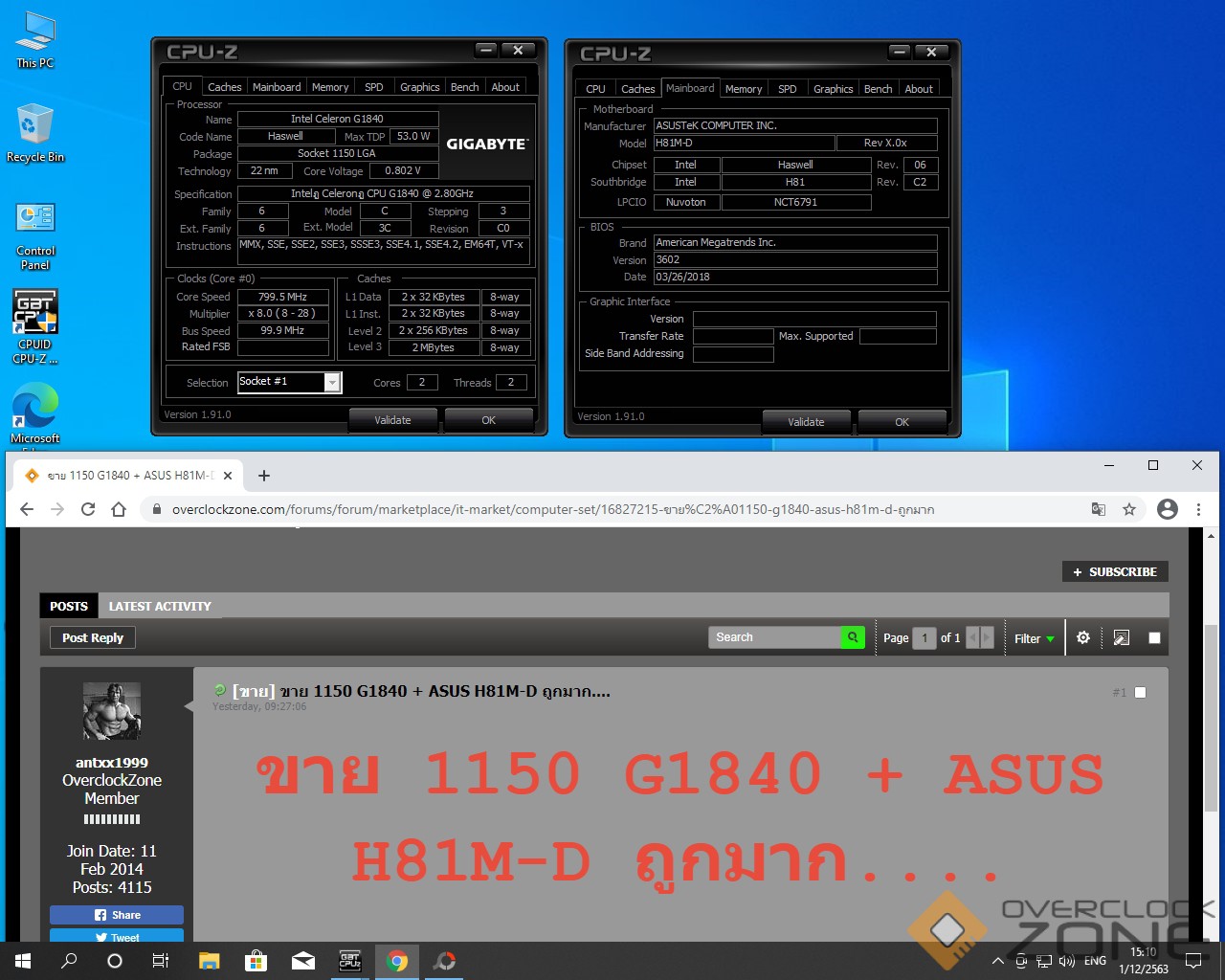
Task: Open the forum settings gear icon
Action: (1083, 637)
